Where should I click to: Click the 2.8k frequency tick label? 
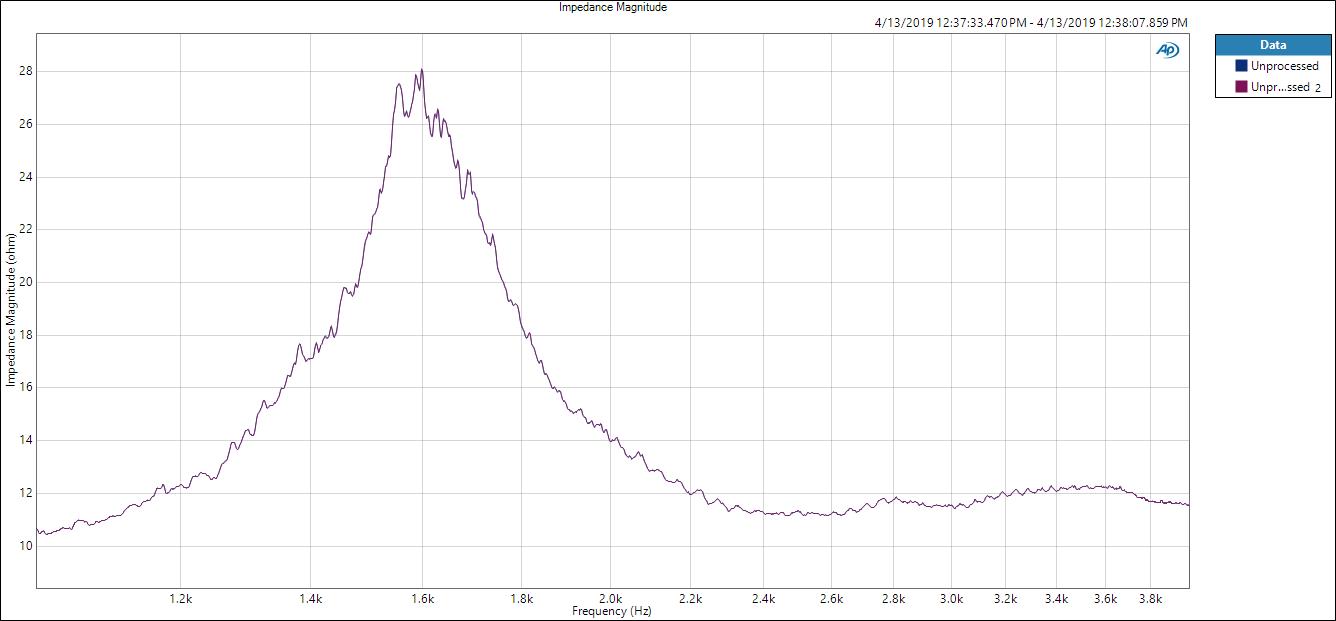click(x=894, y=599)
